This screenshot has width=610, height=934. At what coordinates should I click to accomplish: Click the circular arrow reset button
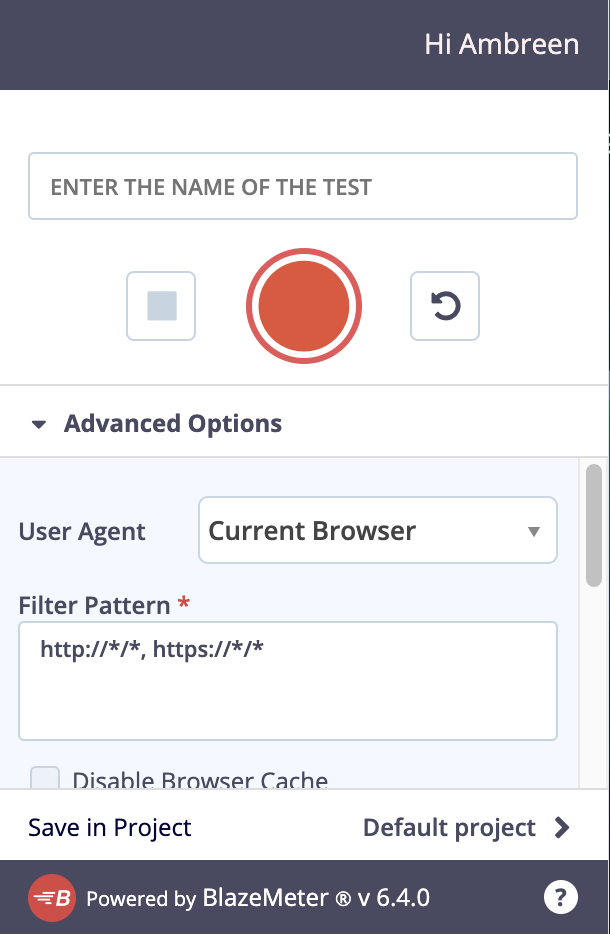point(445,306)
